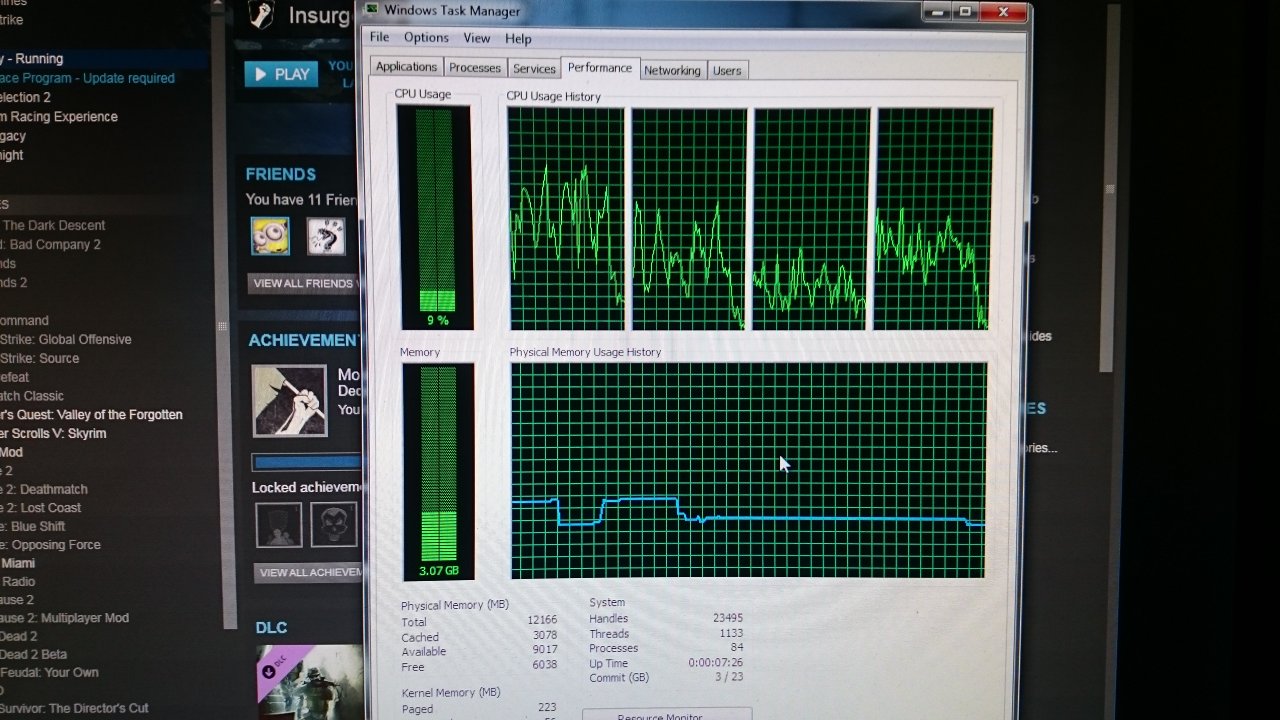Open the minion friend avatar in Steam

270,236
